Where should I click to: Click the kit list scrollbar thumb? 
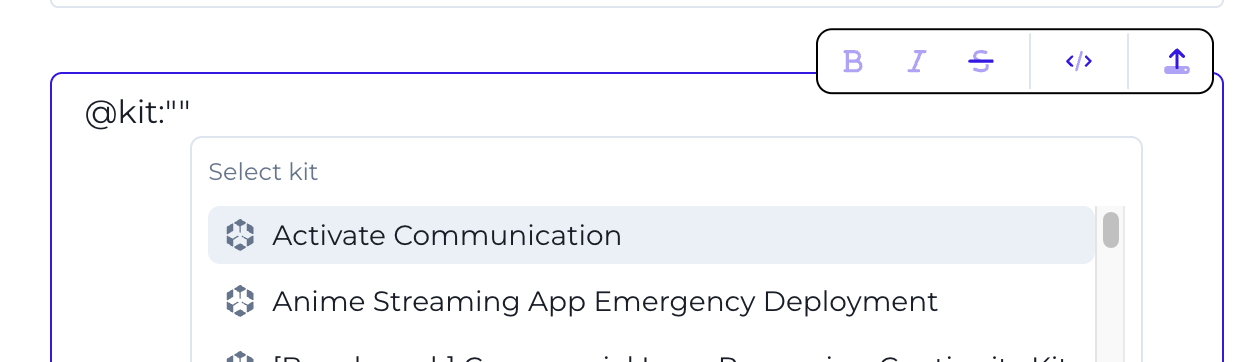click(x=1110, y=229)
